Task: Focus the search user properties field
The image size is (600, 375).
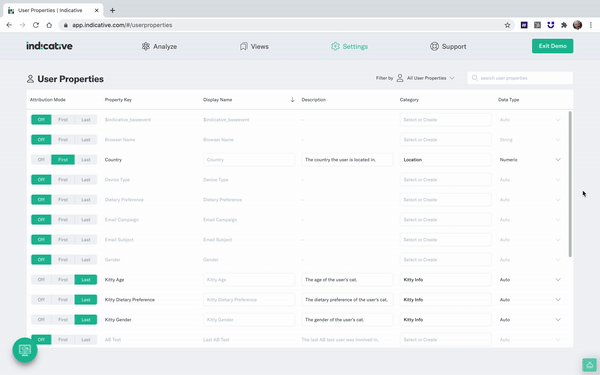Action: click(x=520, y=78)
